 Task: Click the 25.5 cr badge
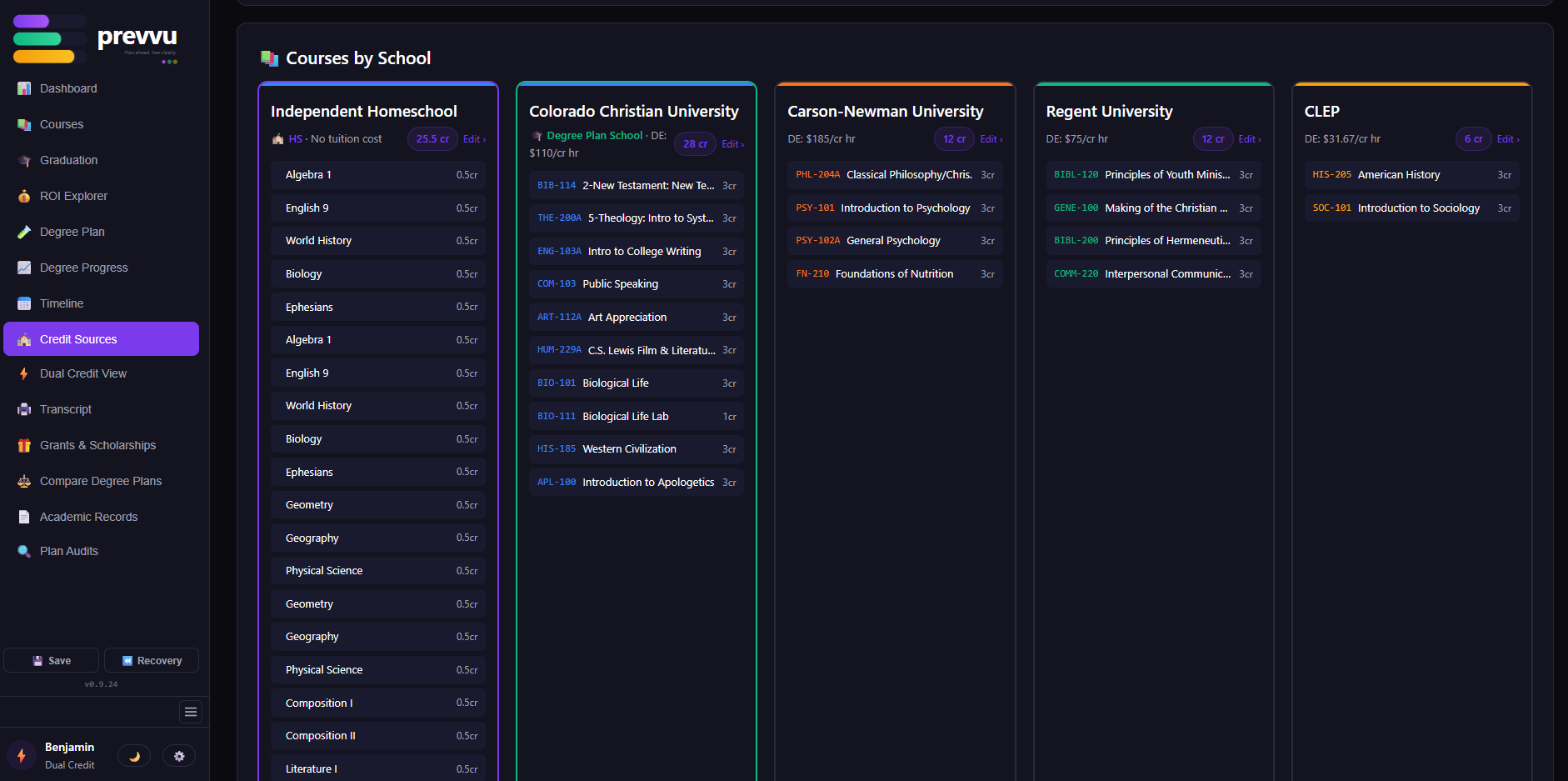tap(432, 139)
